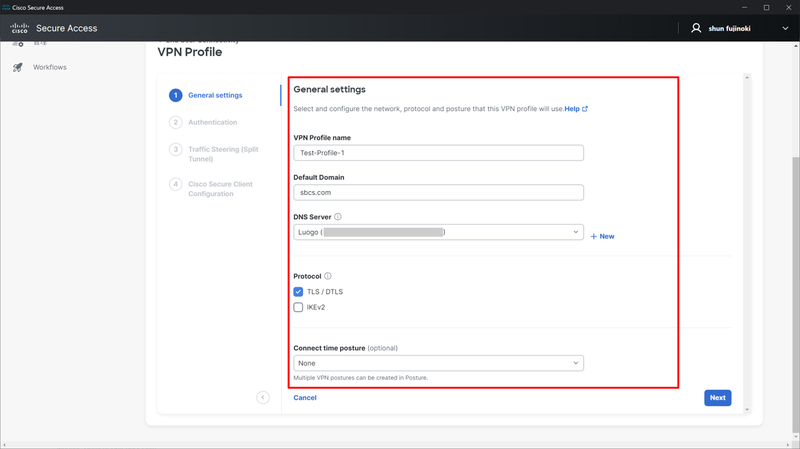Open the user profile icon for shun fujinoki
Viewport: 800px width, 449px height.
click(696, 28)
